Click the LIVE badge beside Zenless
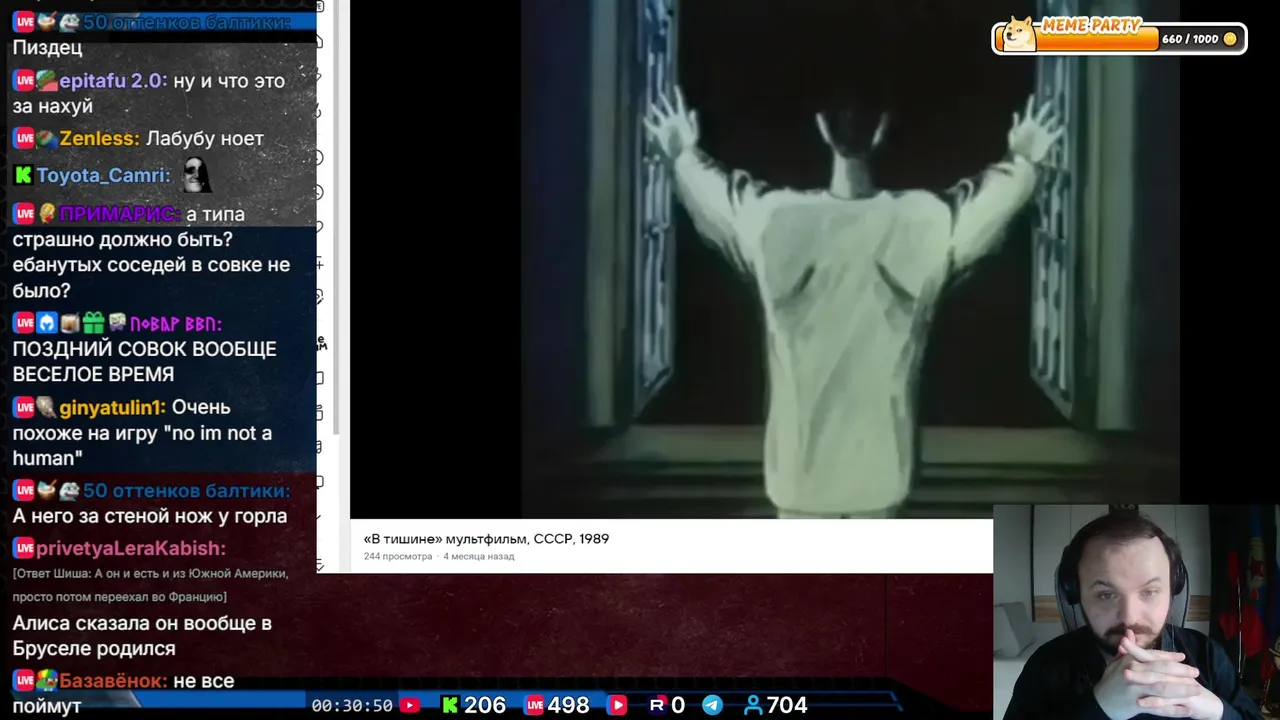1280x720 pixels. [23, 139]
